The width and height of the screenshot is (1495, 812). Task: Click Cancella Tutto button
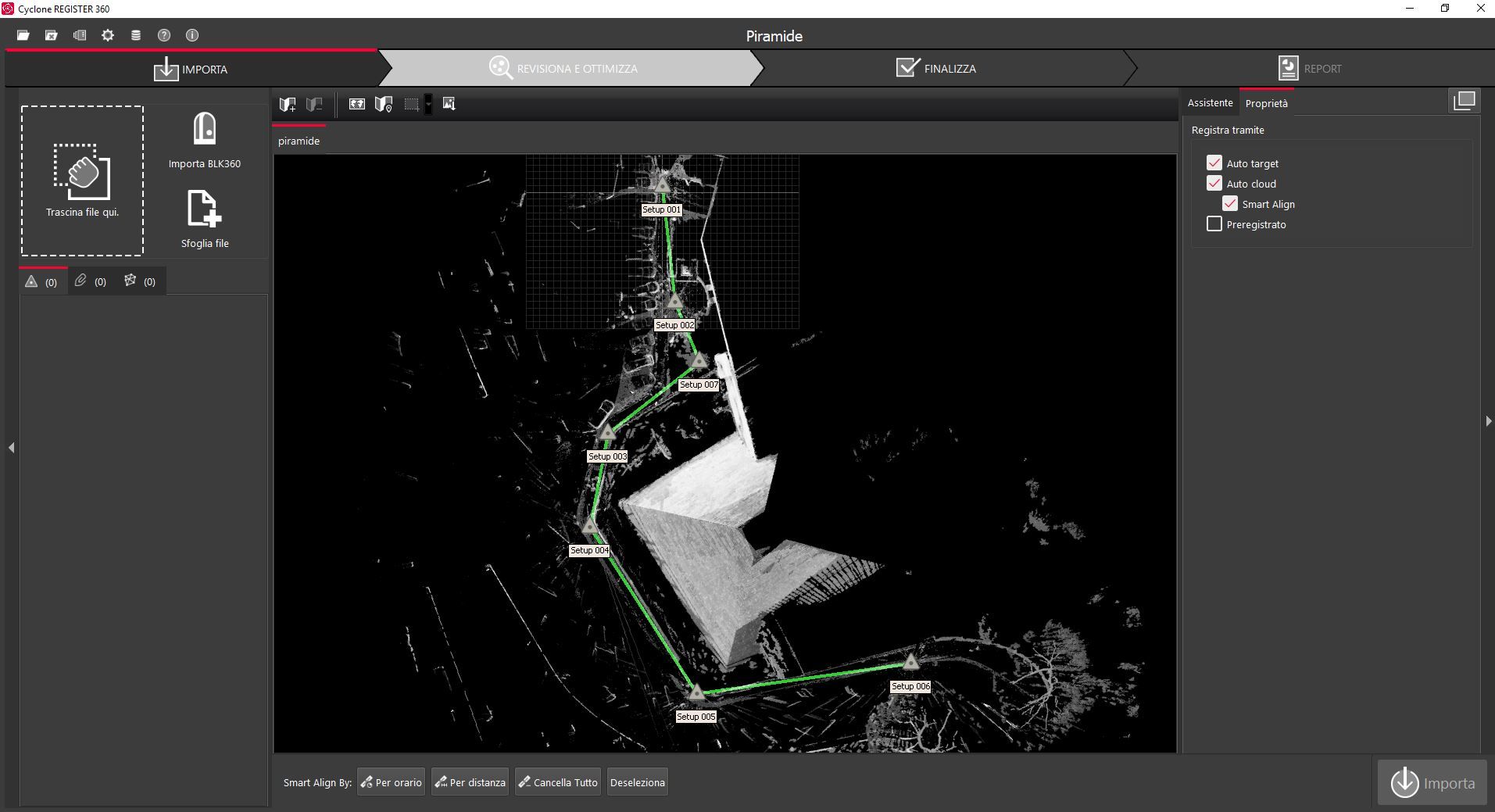tap(558, 782)
